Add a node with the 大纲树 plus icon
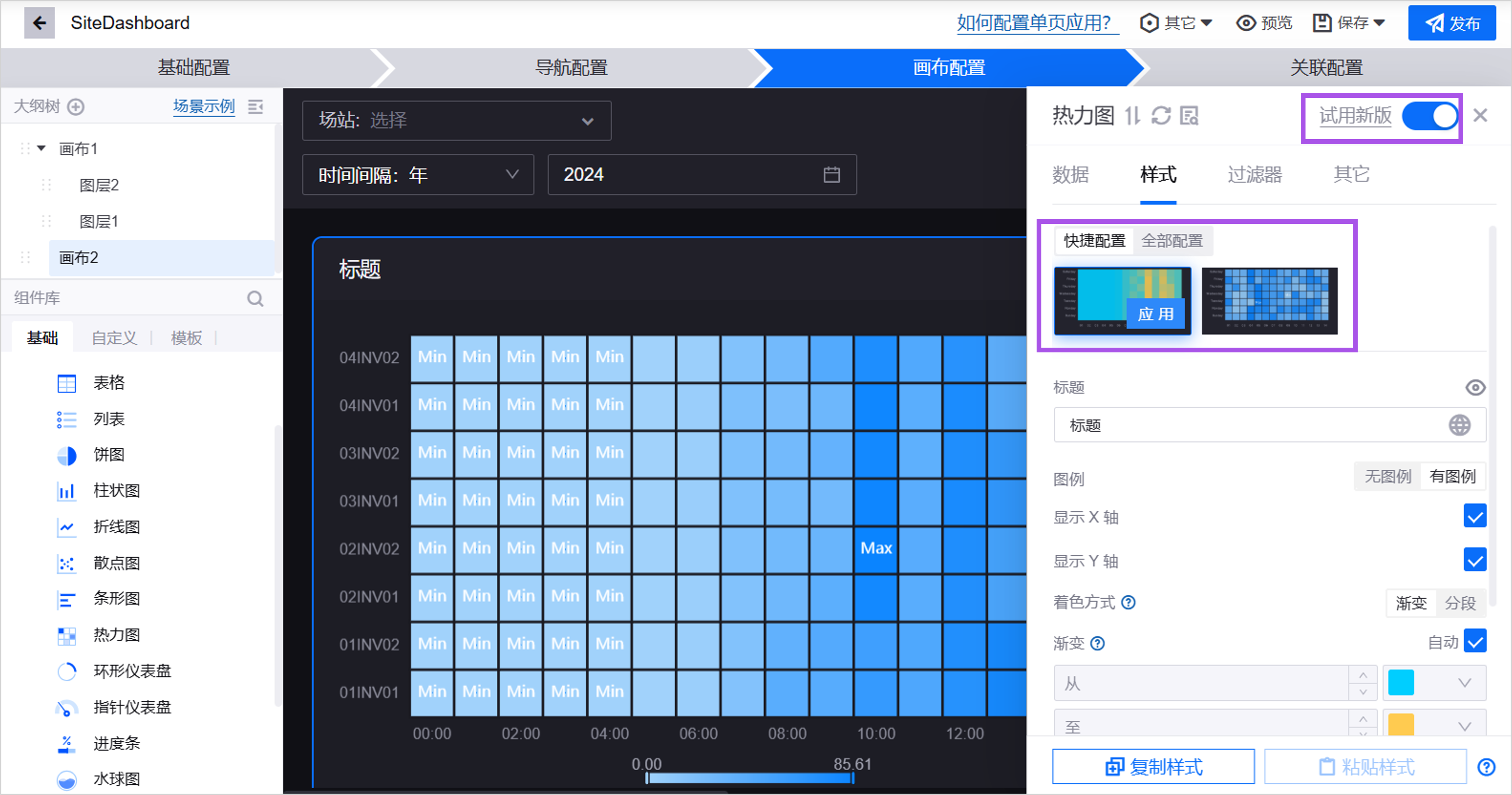 click(x=76, y=107)
